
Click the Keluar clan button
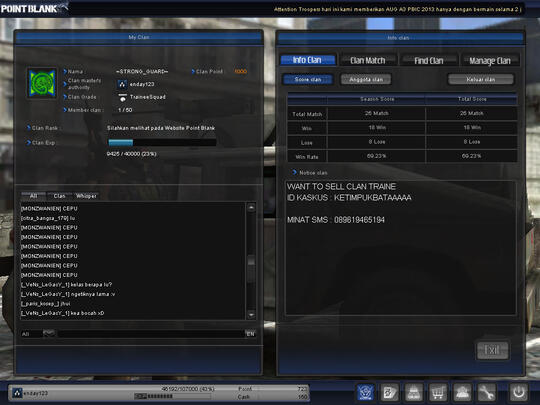click(481, 80)
